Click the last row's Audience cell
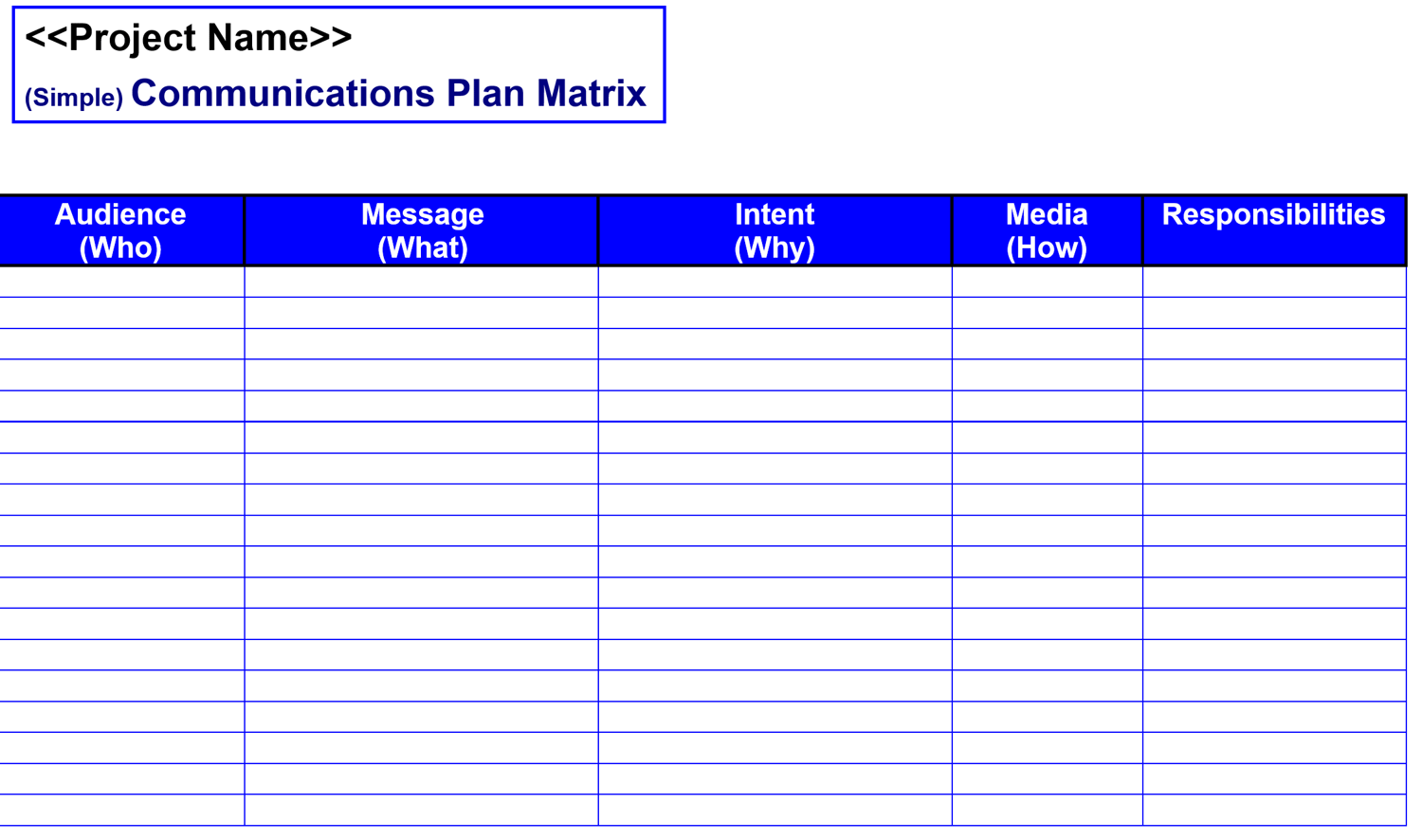Image resolution: width=1422 pixels, height=840 pixels. point(121,810)
